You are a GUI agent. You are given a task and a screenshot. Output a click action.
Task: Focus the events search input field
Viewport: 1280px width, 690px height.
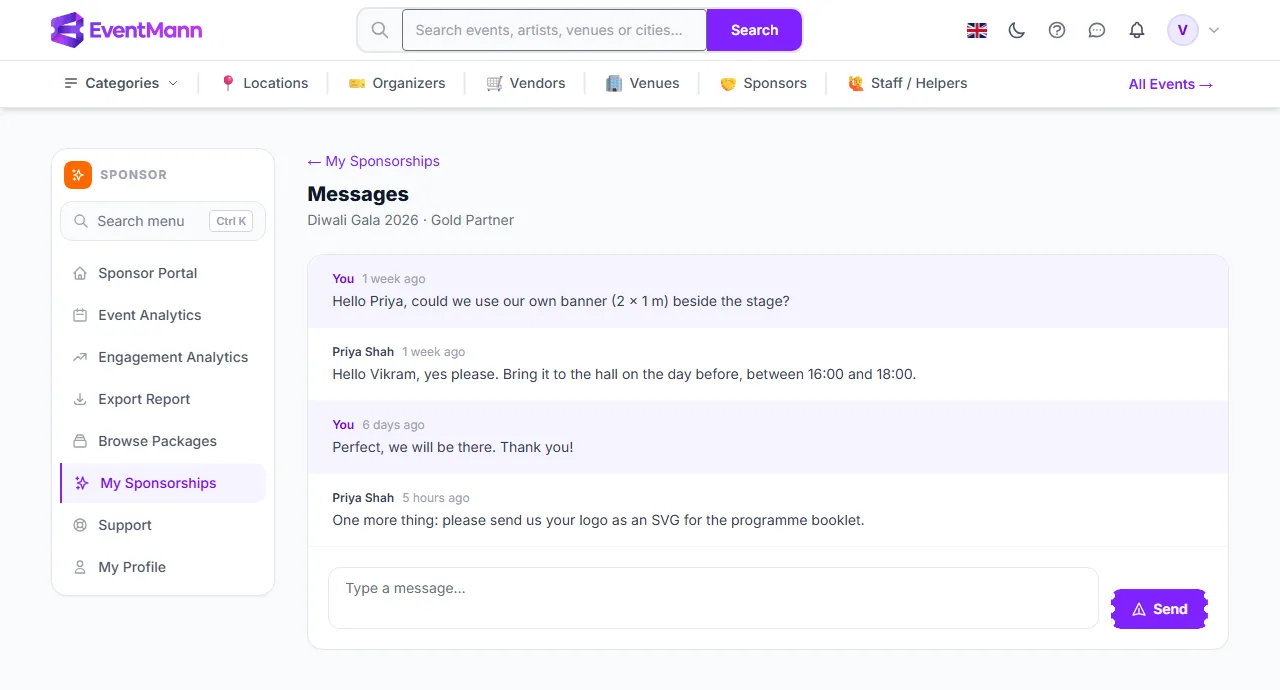555,30
